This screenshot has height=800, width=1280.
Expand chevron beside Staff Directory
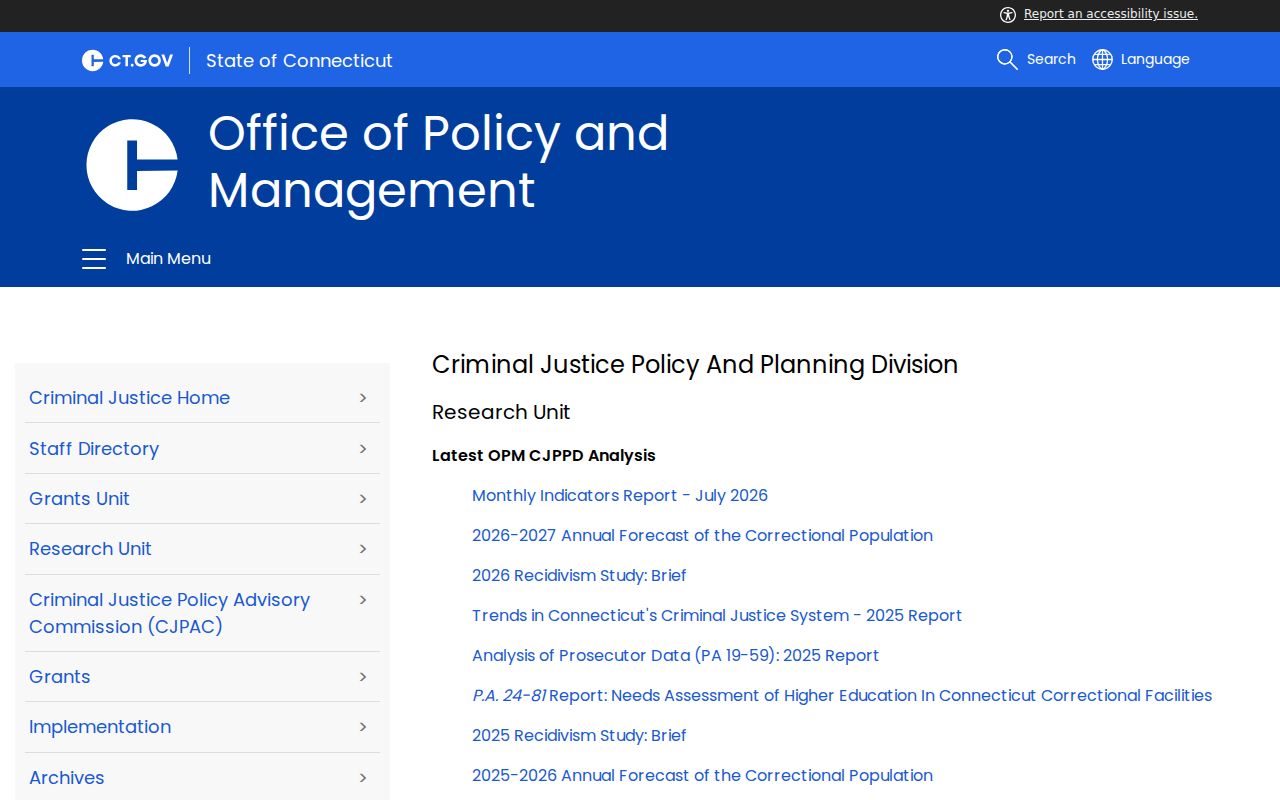363,448
